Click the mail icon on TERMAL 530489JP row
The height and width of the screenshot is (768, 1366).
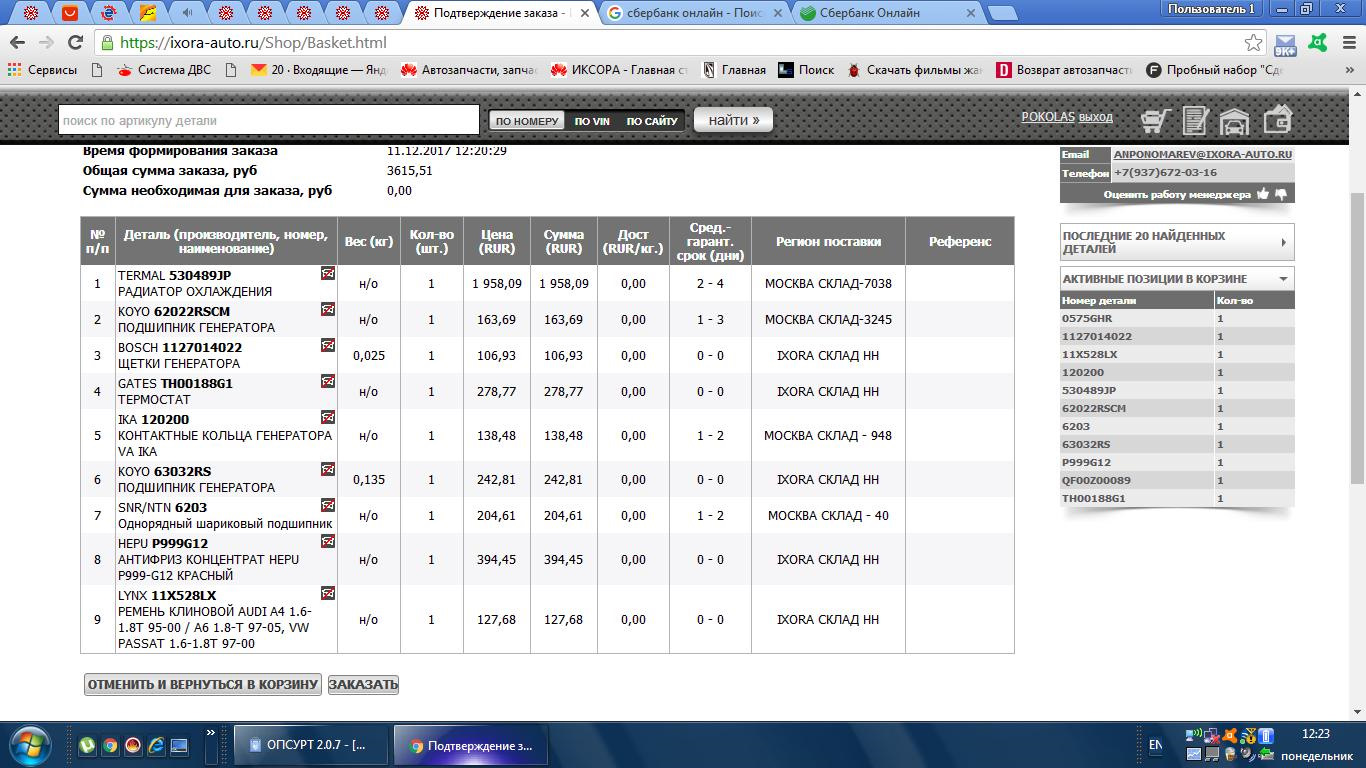click(327, 273)
